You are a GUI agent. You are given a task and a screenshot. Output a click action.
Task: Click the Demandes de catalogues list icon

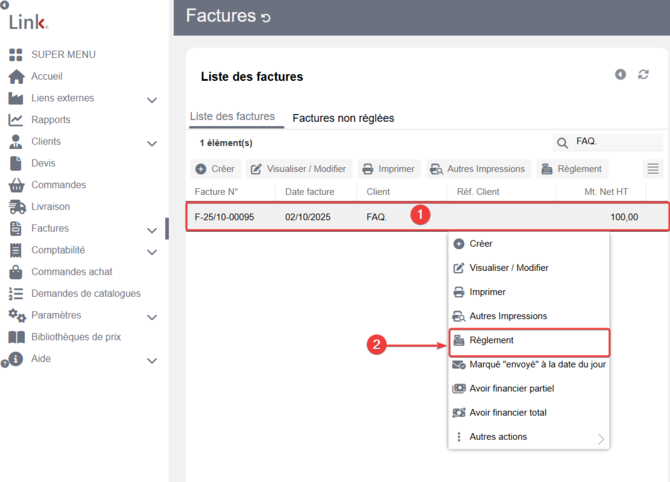pos(16,294)
